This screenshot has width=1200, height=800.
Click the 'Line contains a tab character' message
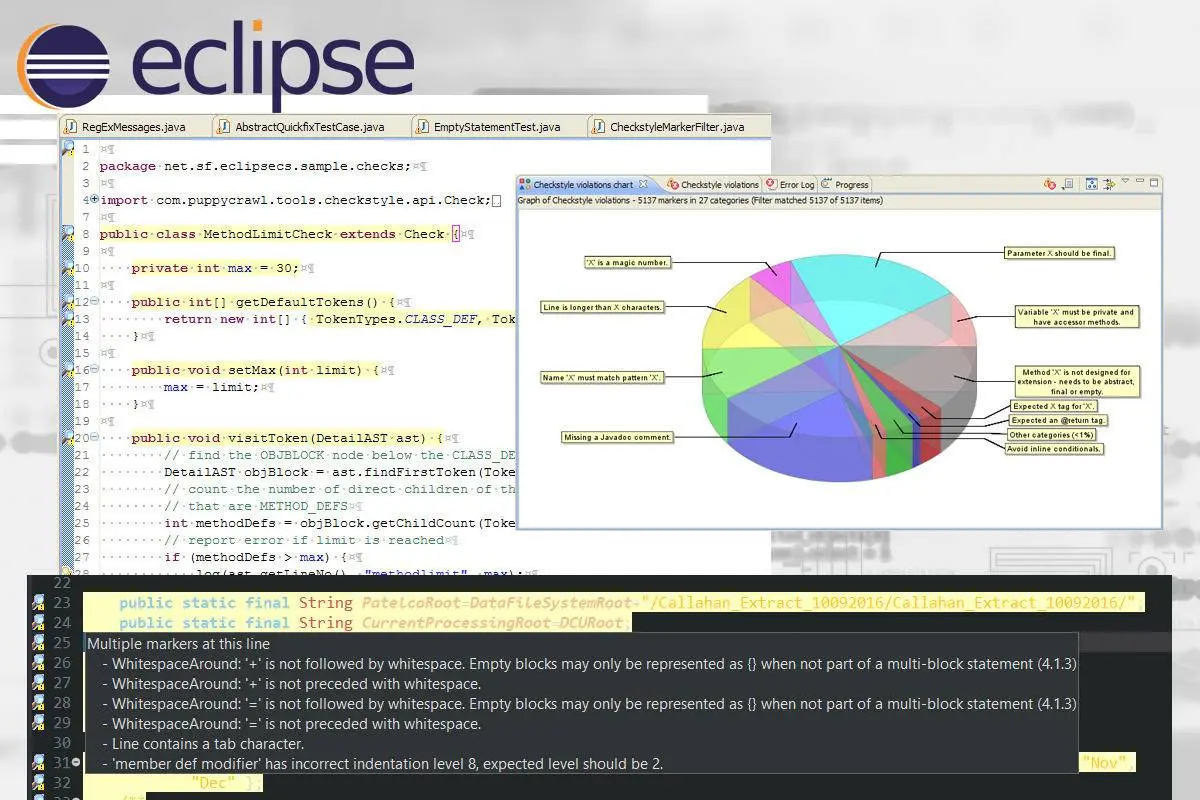click(x=208, y=744)
